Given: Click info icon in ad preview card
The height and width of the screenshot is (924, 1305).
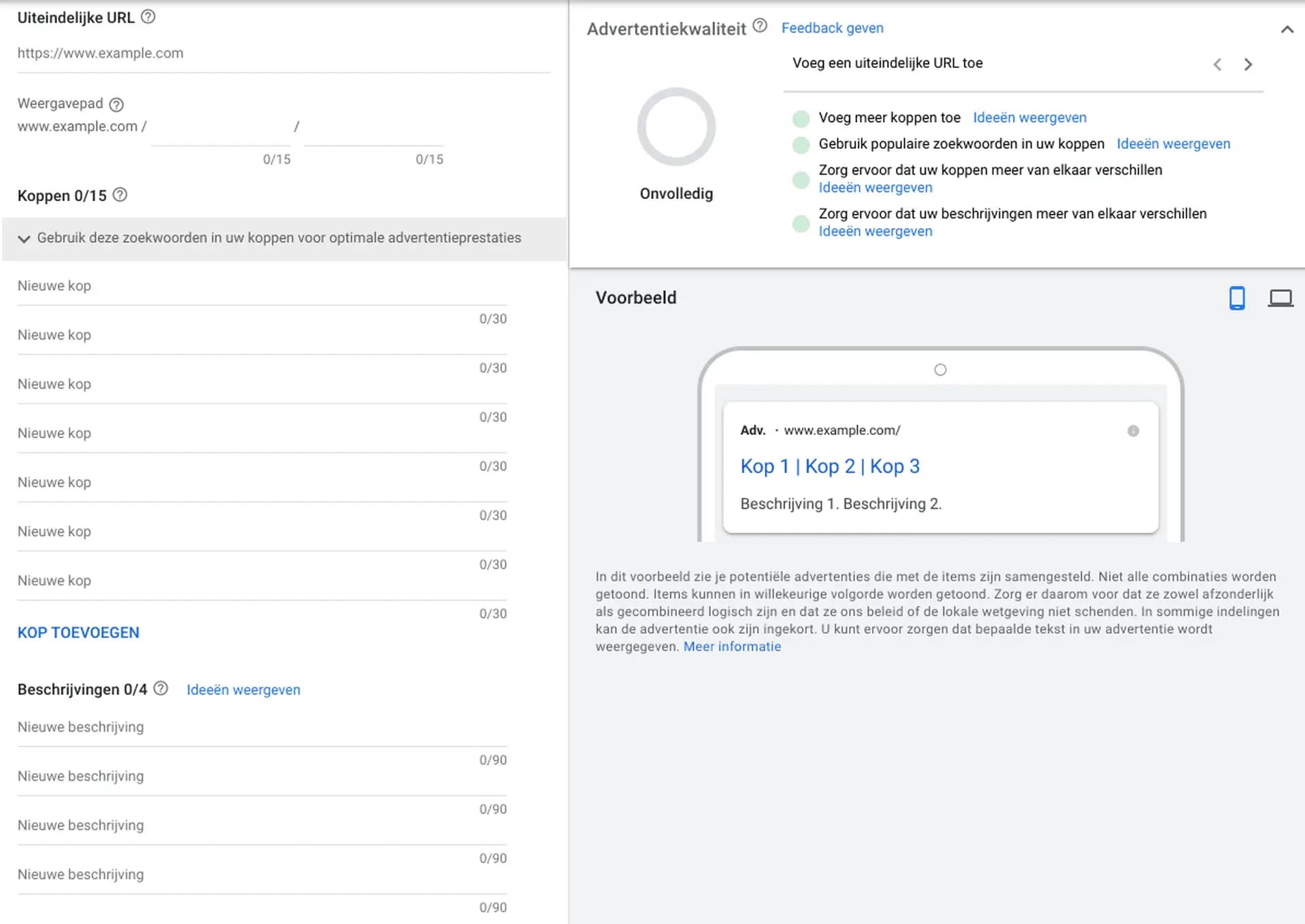Looking at the screenshot, I should pyautogui.click(x=1133, y=431).
